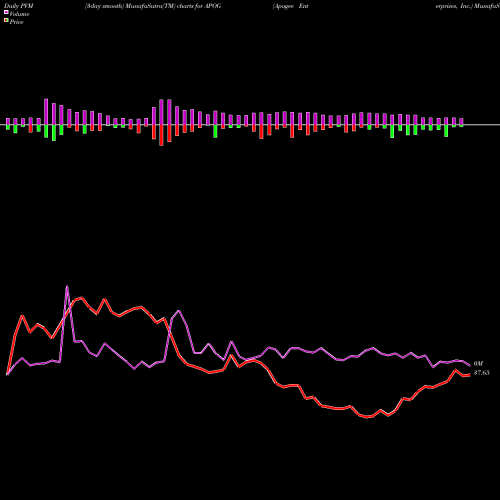
Task: Click the 0M volume value label
Action: [478, 364]
